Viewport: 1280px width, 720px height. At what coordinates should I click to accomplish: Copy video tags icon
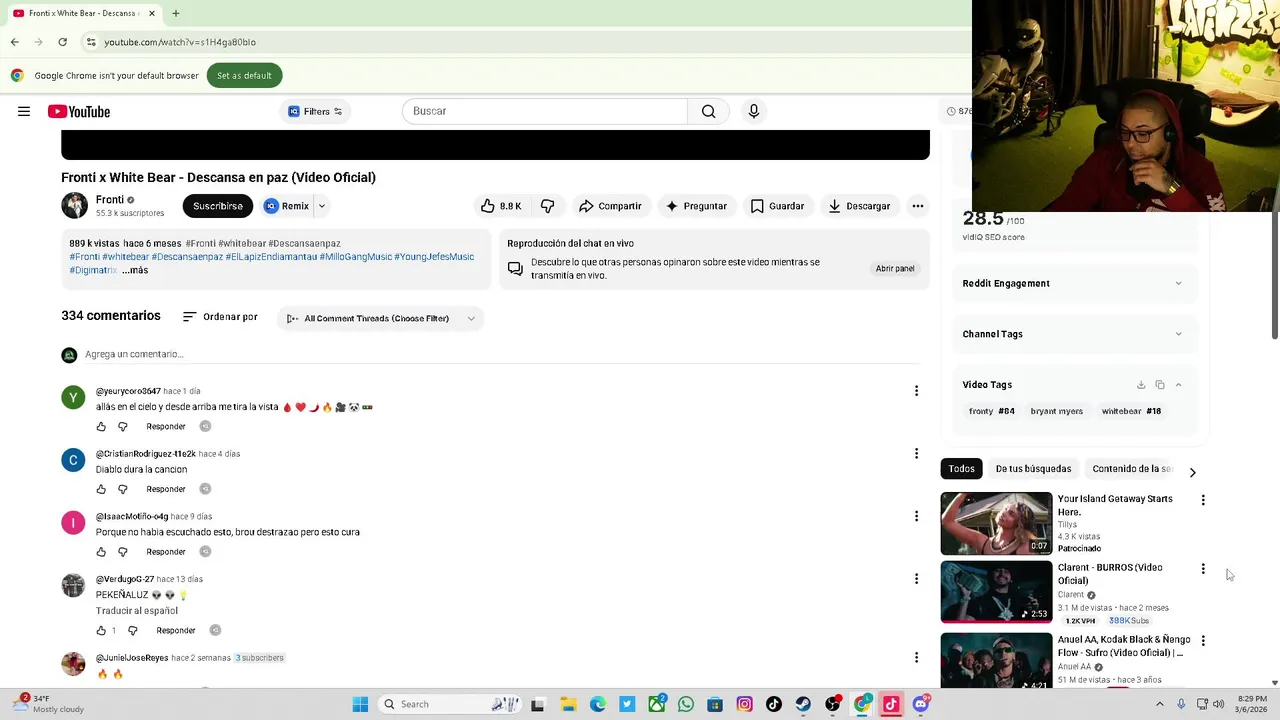pyautogui.click(x=1160, y=385)
